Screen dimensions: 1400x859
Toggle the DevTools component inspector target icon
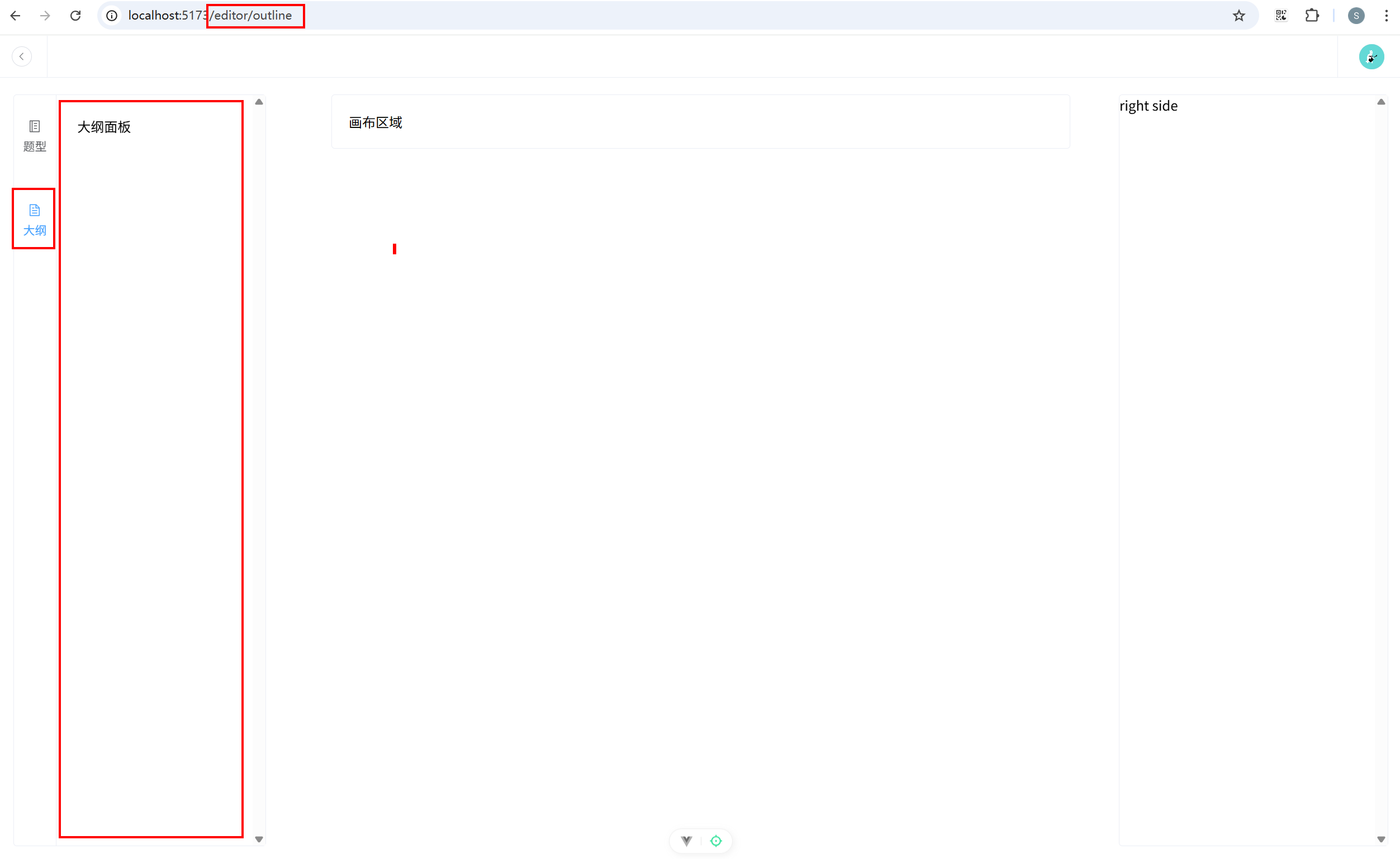[716, 841]
